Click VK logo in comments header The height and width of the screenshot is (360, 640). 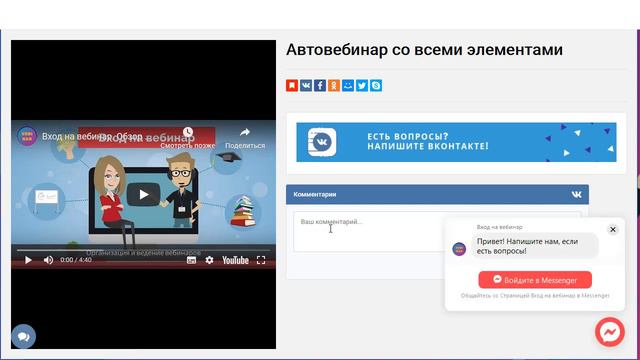pyautogui.click(x=576, y=194)
